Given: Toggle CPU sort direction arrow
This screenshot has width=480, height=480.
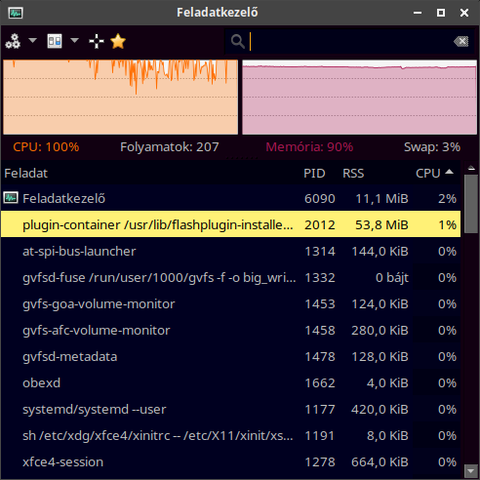Looking at the screenshot, I should 449,172.
